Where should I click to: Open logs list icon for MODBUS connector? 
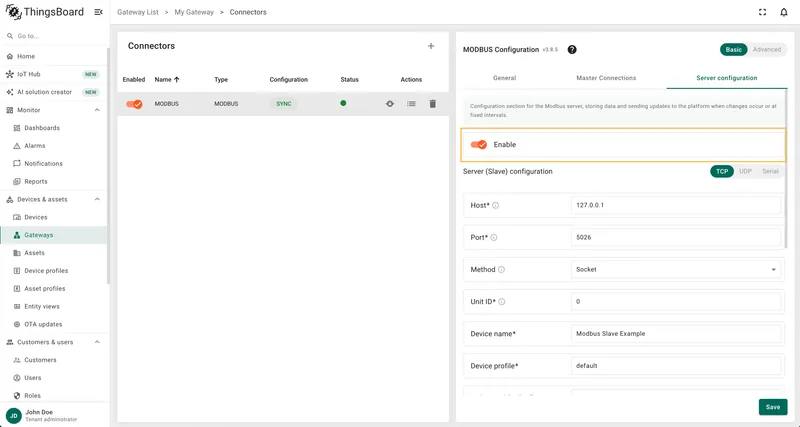coord(411,104)
